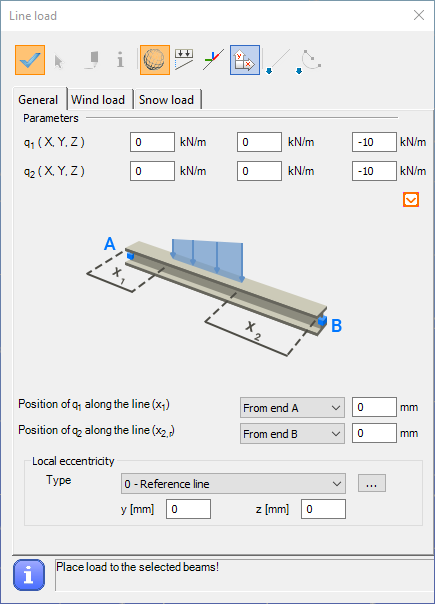Toggle the global sphere coordinate icon
This screenshot has width=435, height=604.
(155, 60)
